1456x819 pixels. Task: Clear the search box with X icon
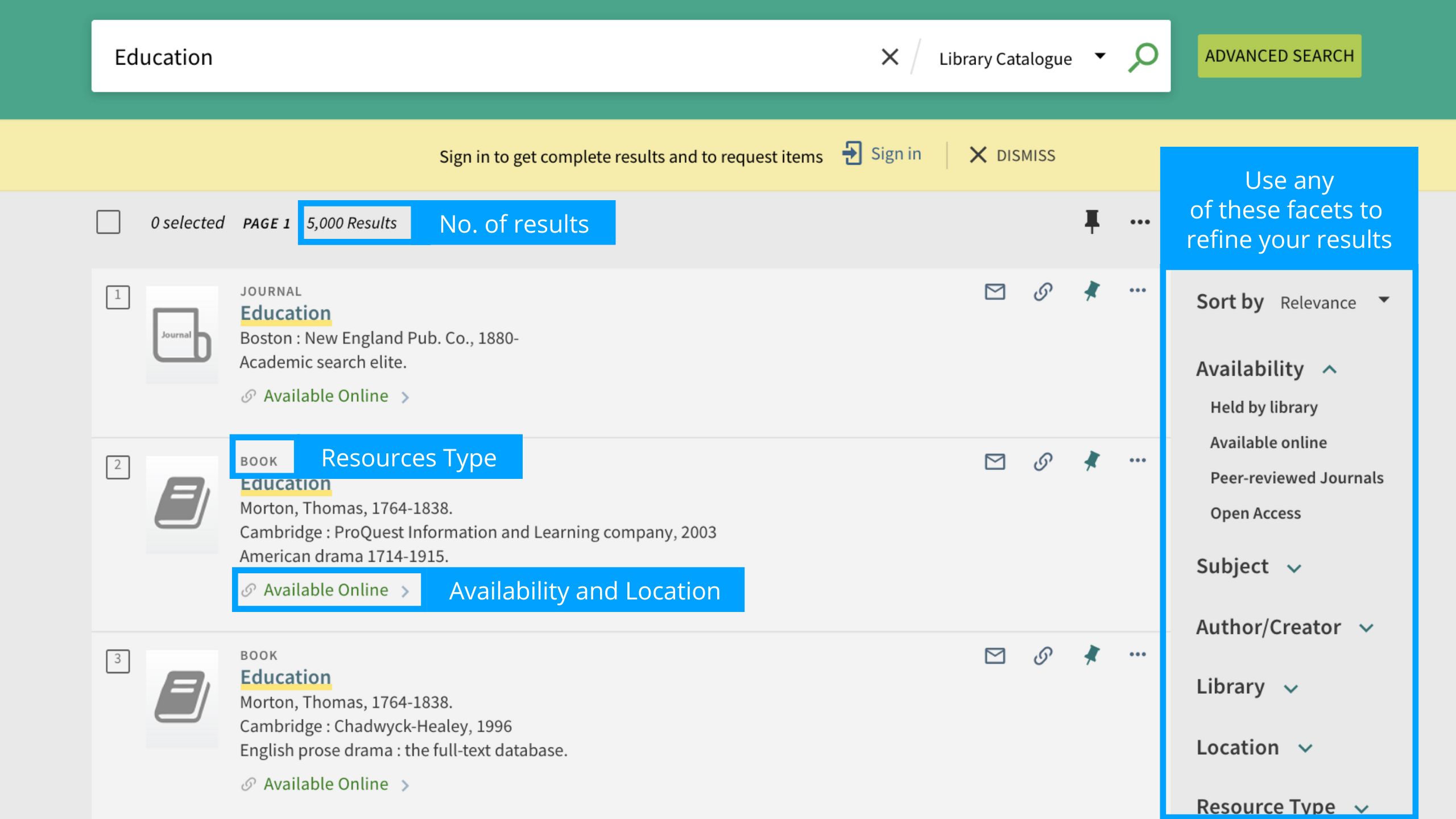click(x=890, y=57)
